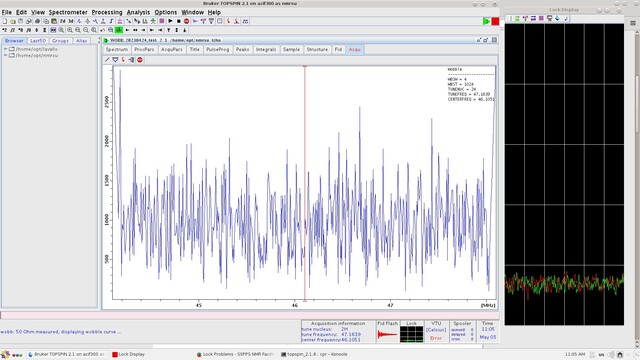Screen dimensions: 640x360
Task: Switch to 2D display mode
Action: pos(62,21)
